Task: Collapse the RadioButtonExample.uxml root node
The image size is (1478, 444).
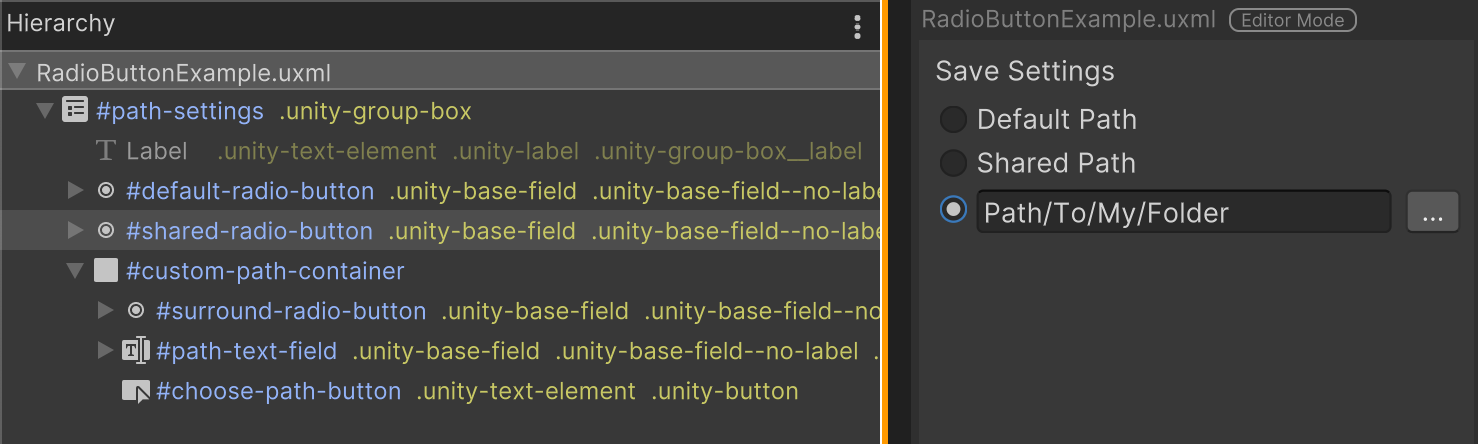Action: click(x=16, y=72)
